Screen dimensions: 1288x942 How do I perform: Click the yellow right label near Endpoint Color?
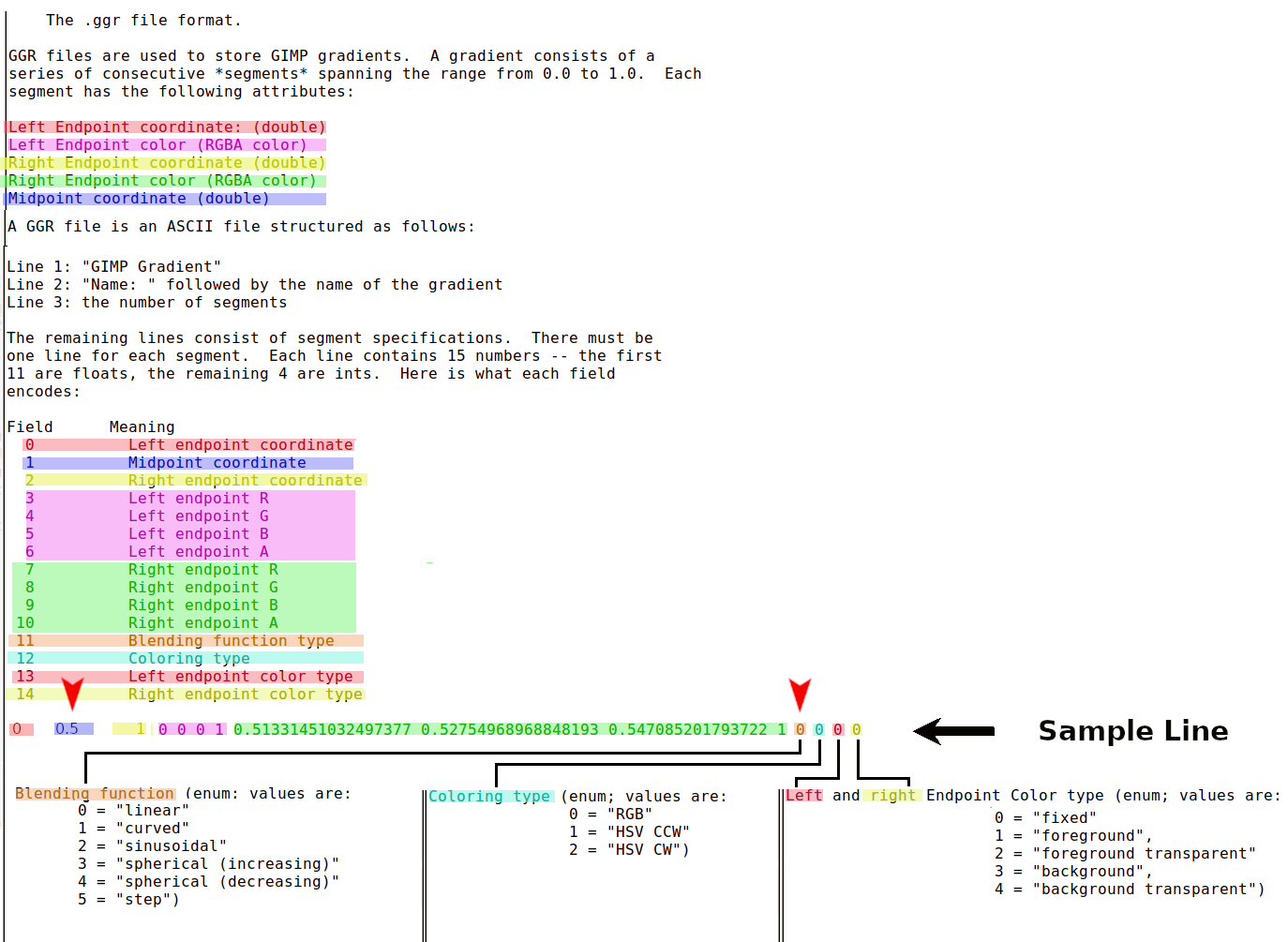891,796
